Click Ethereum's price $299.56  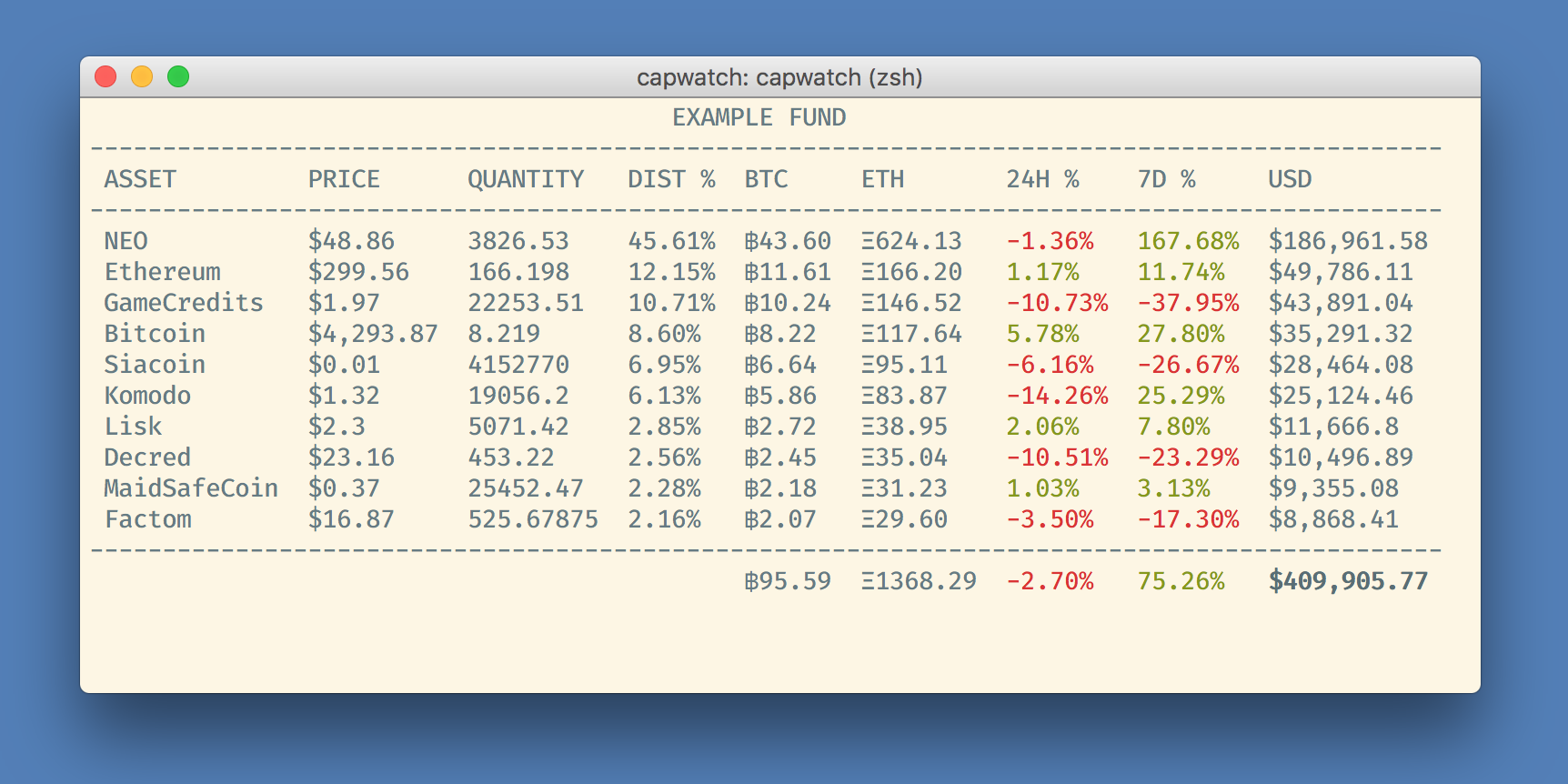(358, 272)
